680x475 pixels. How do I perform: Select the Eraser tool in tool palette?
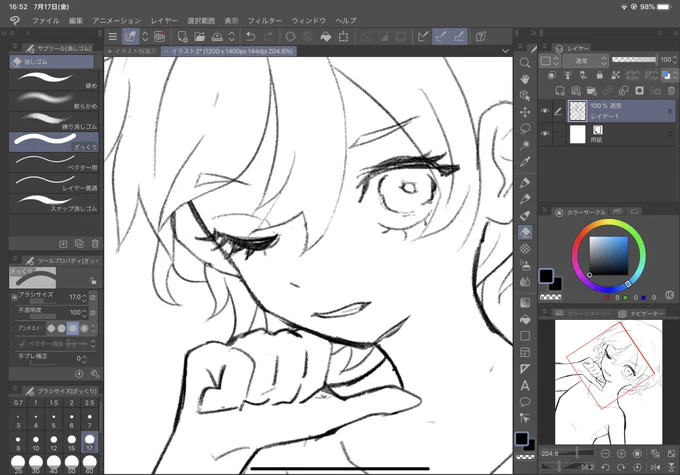coord(525,232)
